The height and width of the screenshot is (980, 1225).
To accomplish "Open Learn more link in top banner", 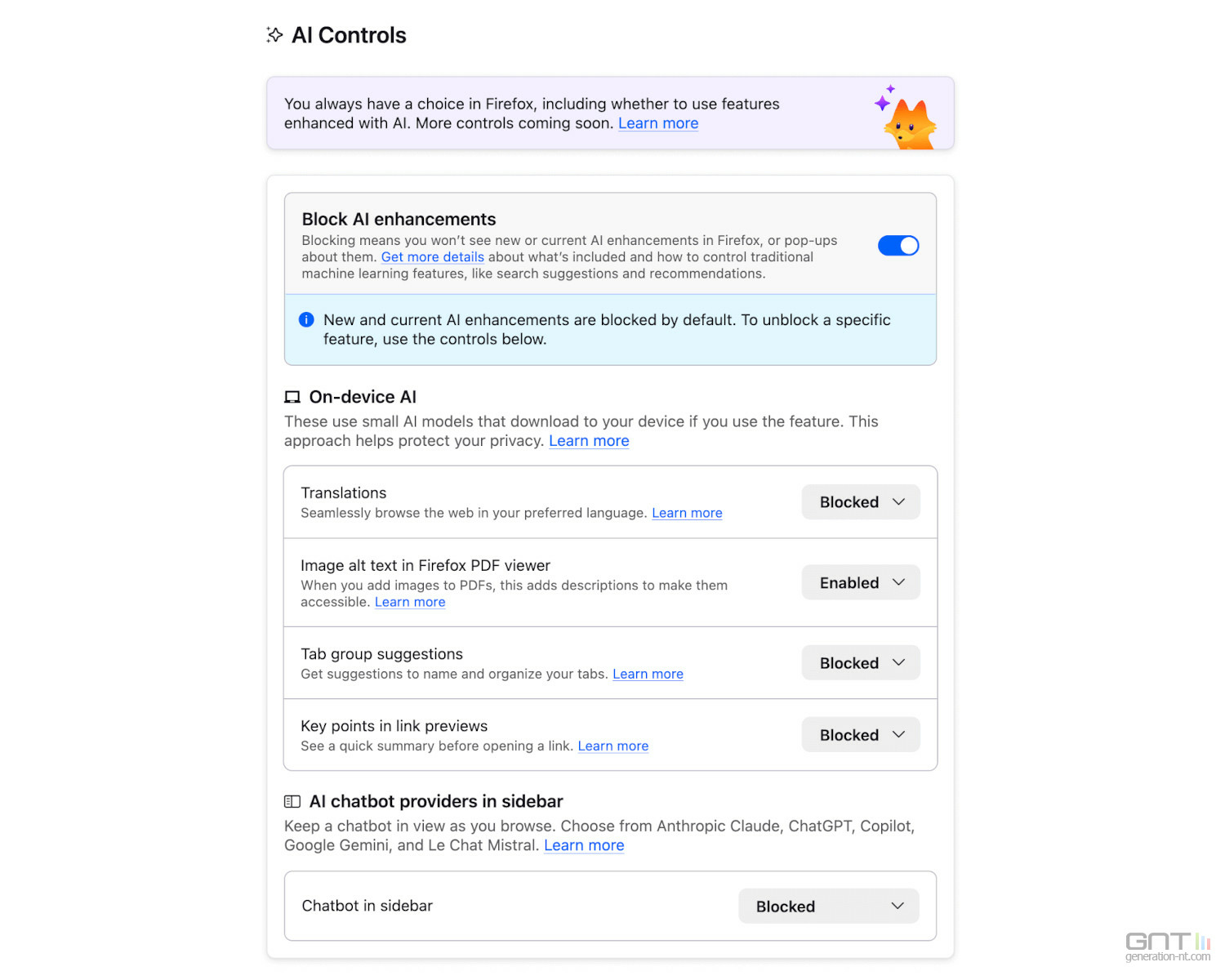I will pyautogui.click(x=657, y=123).
